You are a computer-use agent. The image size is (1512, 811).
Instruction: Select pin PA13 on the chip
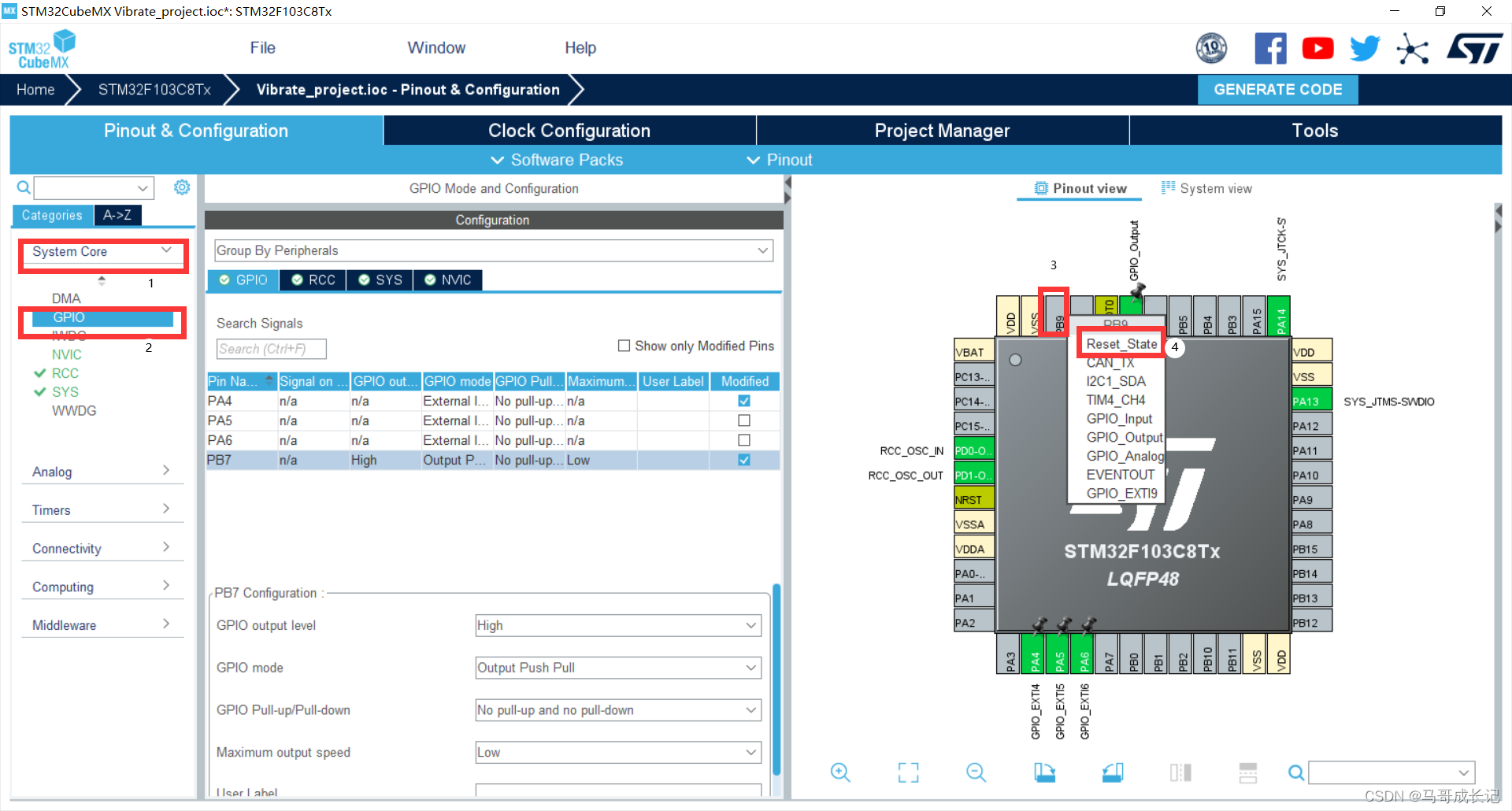(1312, 401)
